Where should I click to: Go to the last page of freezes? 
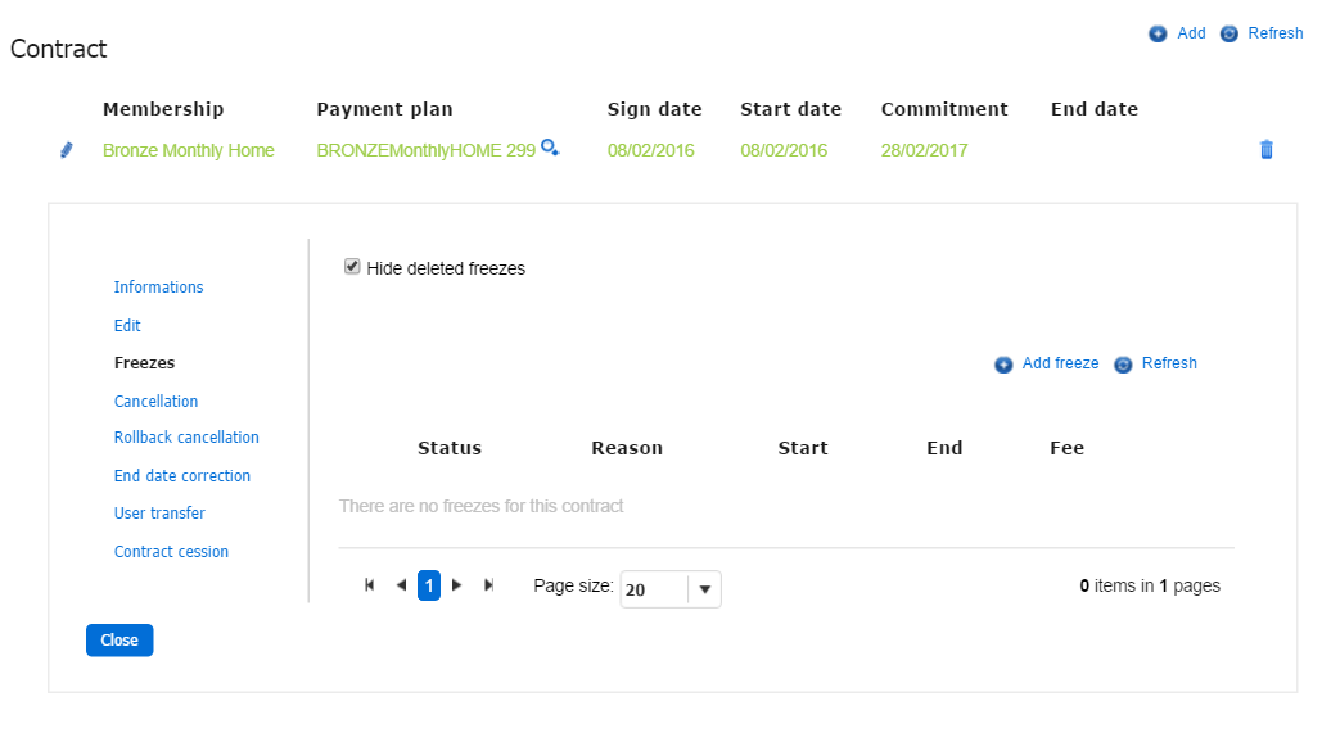pyautogui.click(x=489, y=586)
